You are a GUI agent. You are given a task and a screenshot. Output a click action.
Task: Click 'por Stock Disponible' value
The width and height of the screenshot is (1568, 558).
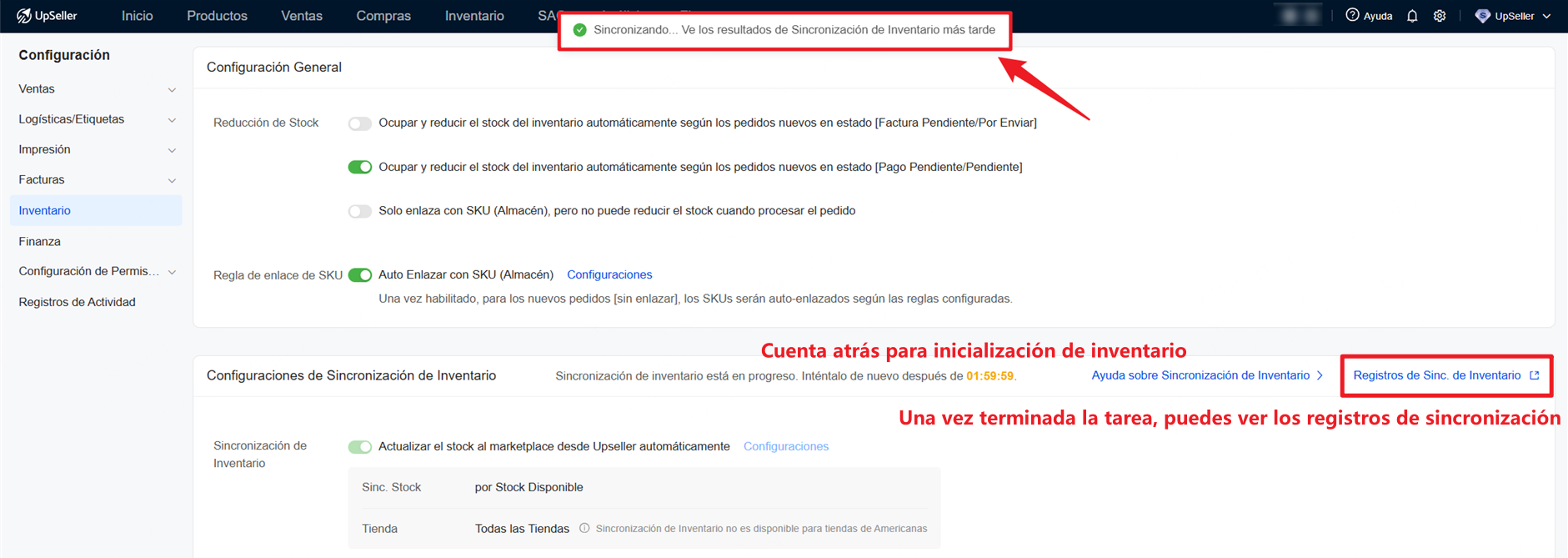529,487
